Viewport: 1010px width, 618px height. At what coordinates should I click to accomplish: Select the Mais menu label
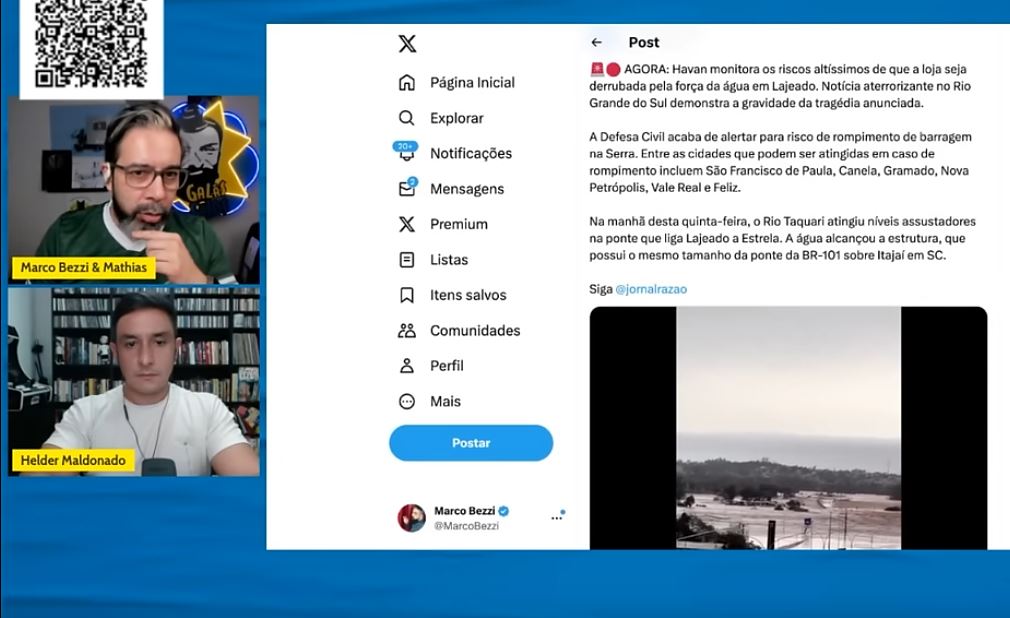445,401
